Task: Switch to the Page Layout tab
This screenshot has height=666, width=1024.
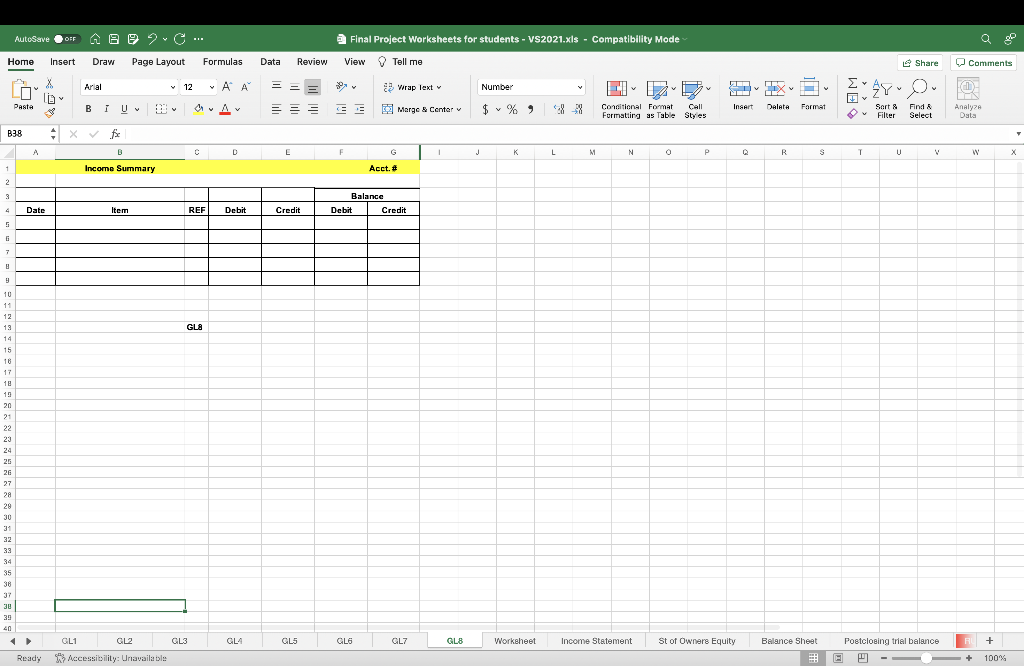Action: pos(158,62)
